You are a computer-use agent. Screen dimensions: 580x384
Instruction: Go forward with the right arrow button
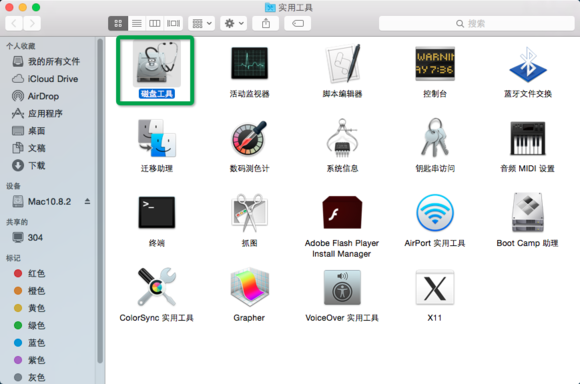[x=32, y=24]
